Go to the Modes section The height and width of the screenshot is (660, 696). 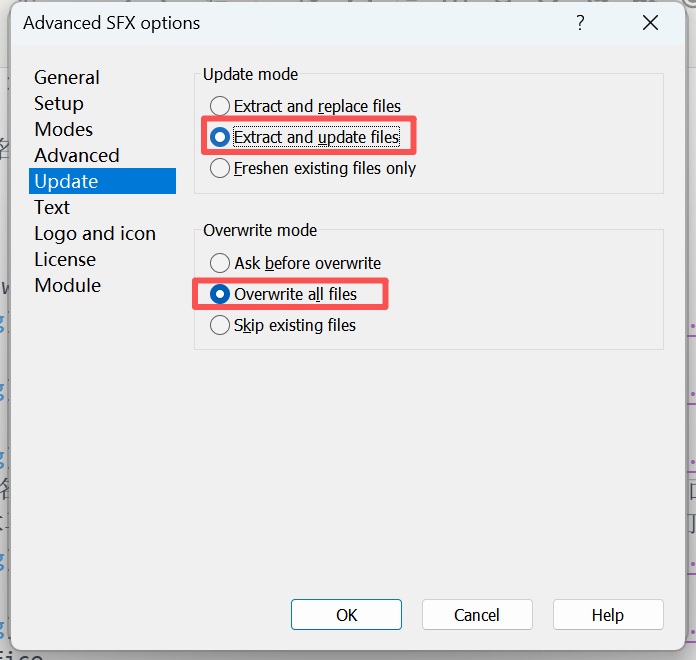[63, 129]
